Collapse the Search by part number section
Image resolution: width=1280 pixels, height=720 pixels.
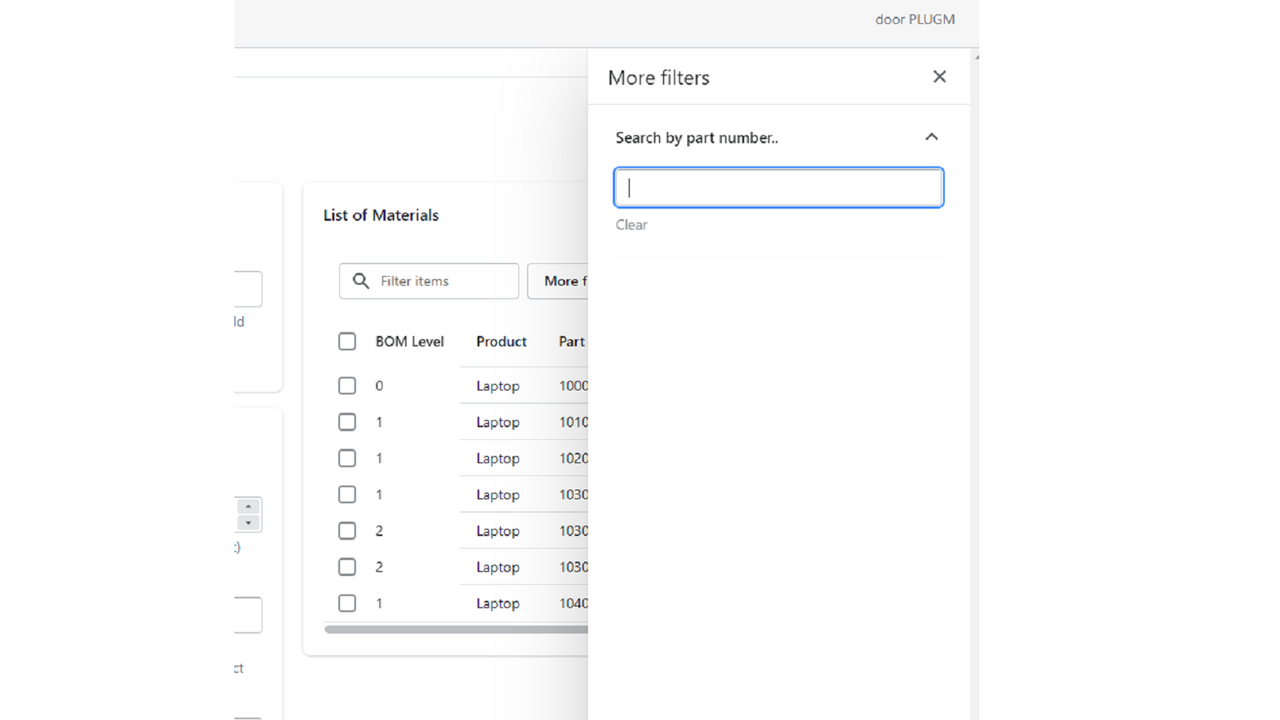(931, 137)
